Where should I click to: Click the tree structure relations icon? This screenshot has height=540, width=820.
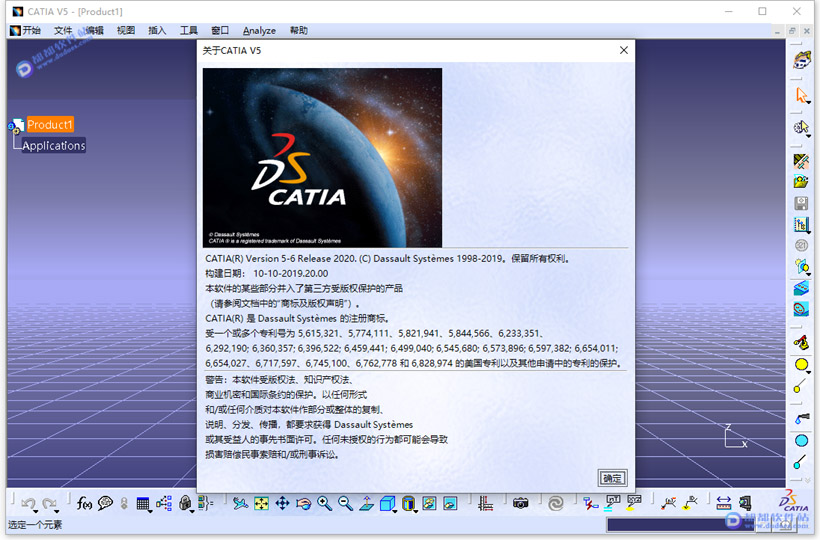164,503
